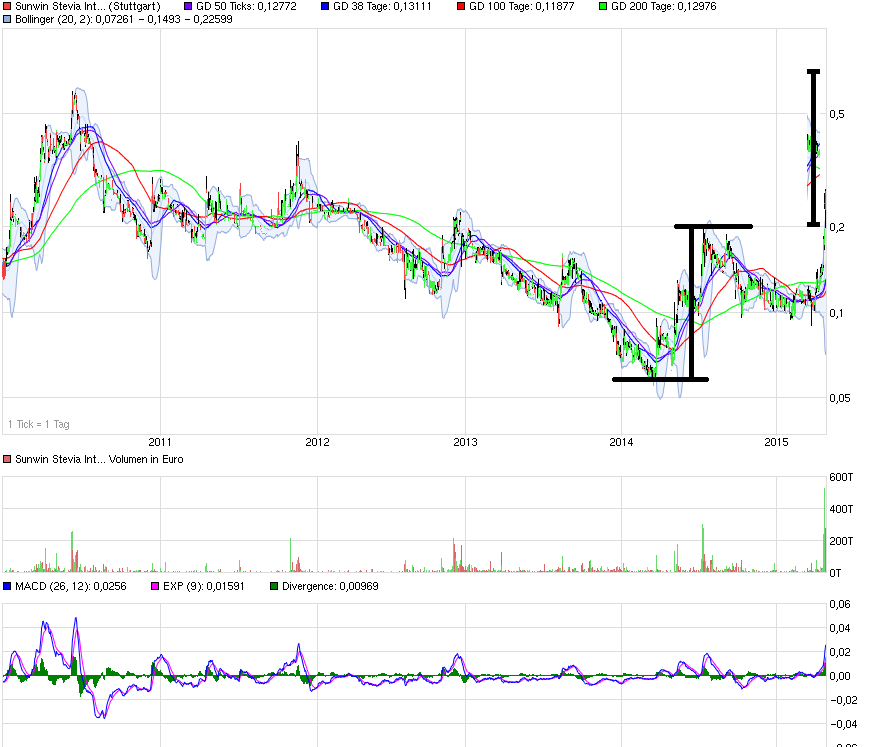This screenshot has height=747, width=871.
Task: Click the 0,2 price axis label
Action: [x=837, y=227]
